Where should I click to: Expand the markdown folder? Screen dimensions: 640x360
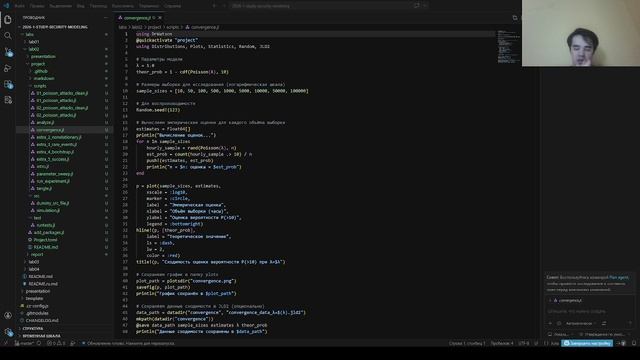point(44,78)
